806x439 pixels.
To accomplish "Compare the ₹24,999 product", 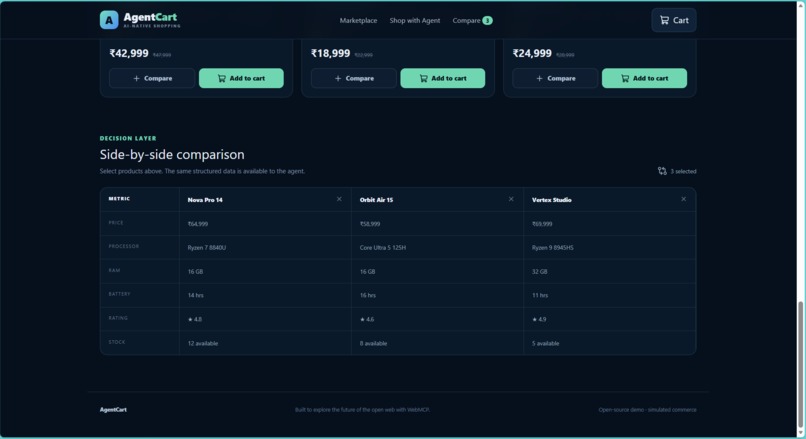I will (x=555, y=78).
